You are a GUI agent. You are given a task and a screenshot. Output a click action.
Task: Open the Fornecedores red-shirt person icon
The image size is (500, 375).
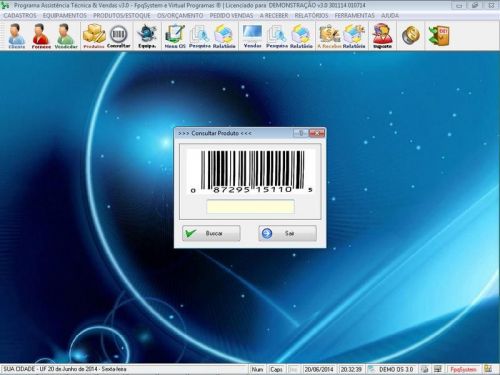tap(41, 36)
